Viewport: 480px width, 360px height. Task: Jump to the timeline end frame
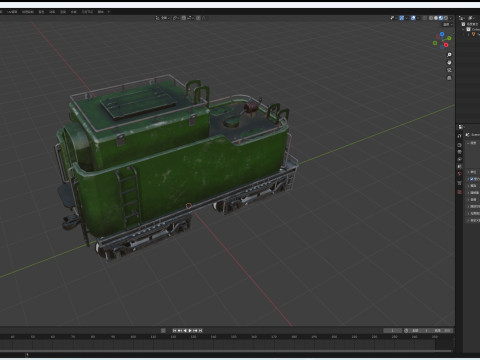[x=200, y=330]
